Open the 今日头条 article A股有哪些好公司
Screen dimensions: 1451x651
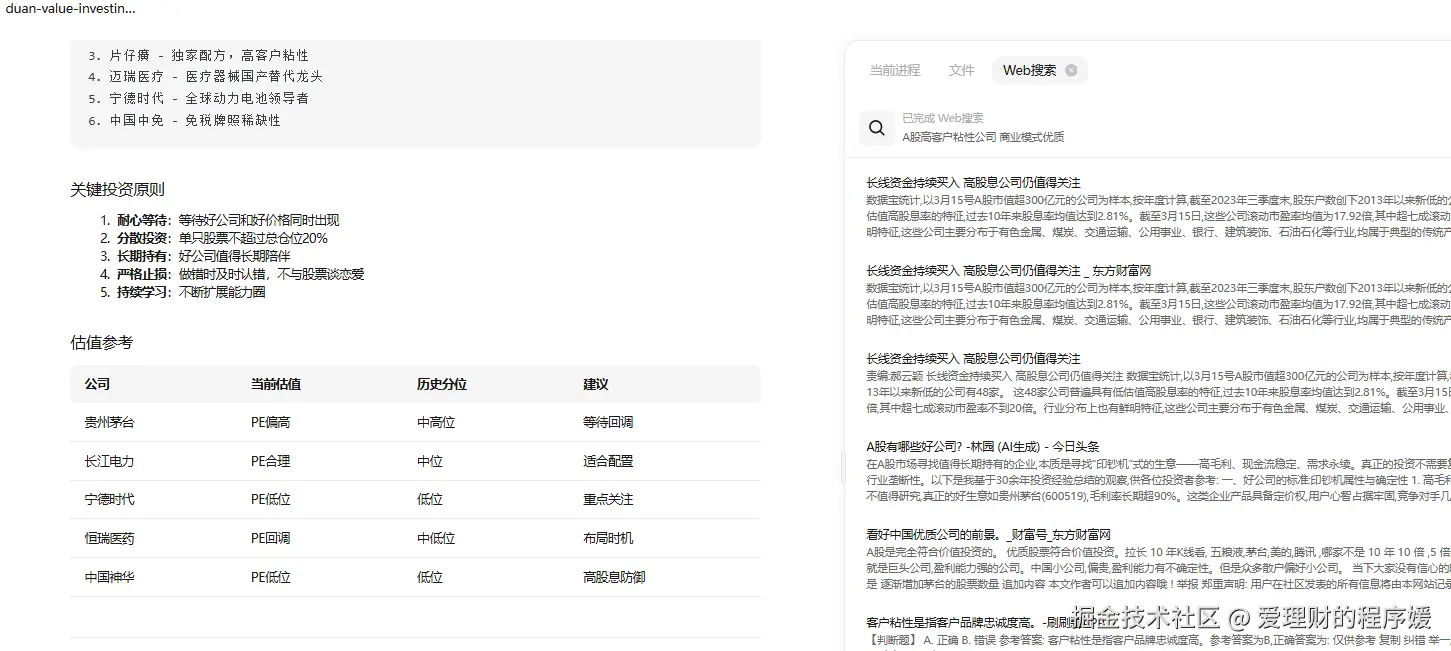tap(986, 444)
